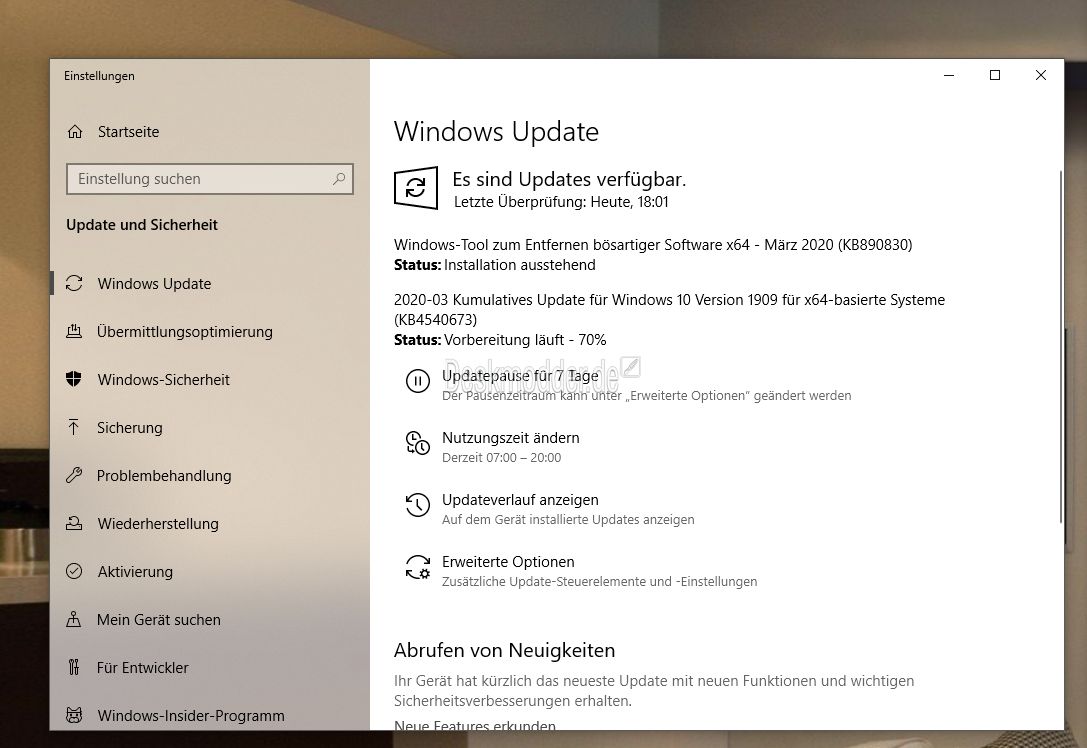This screenshot has height=748, width=1087.
Task: Click the KB890830 malicious software tool entry
Action: 653,245
